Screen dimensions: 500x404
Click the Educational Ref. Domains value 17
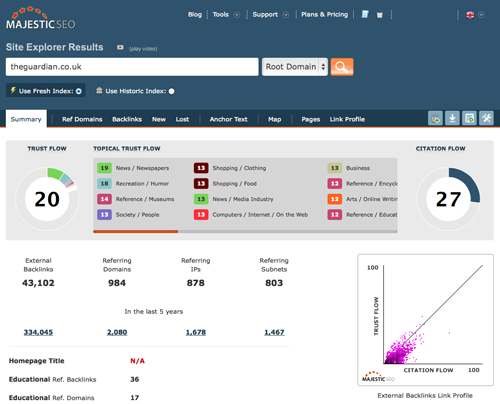(135, 398)
